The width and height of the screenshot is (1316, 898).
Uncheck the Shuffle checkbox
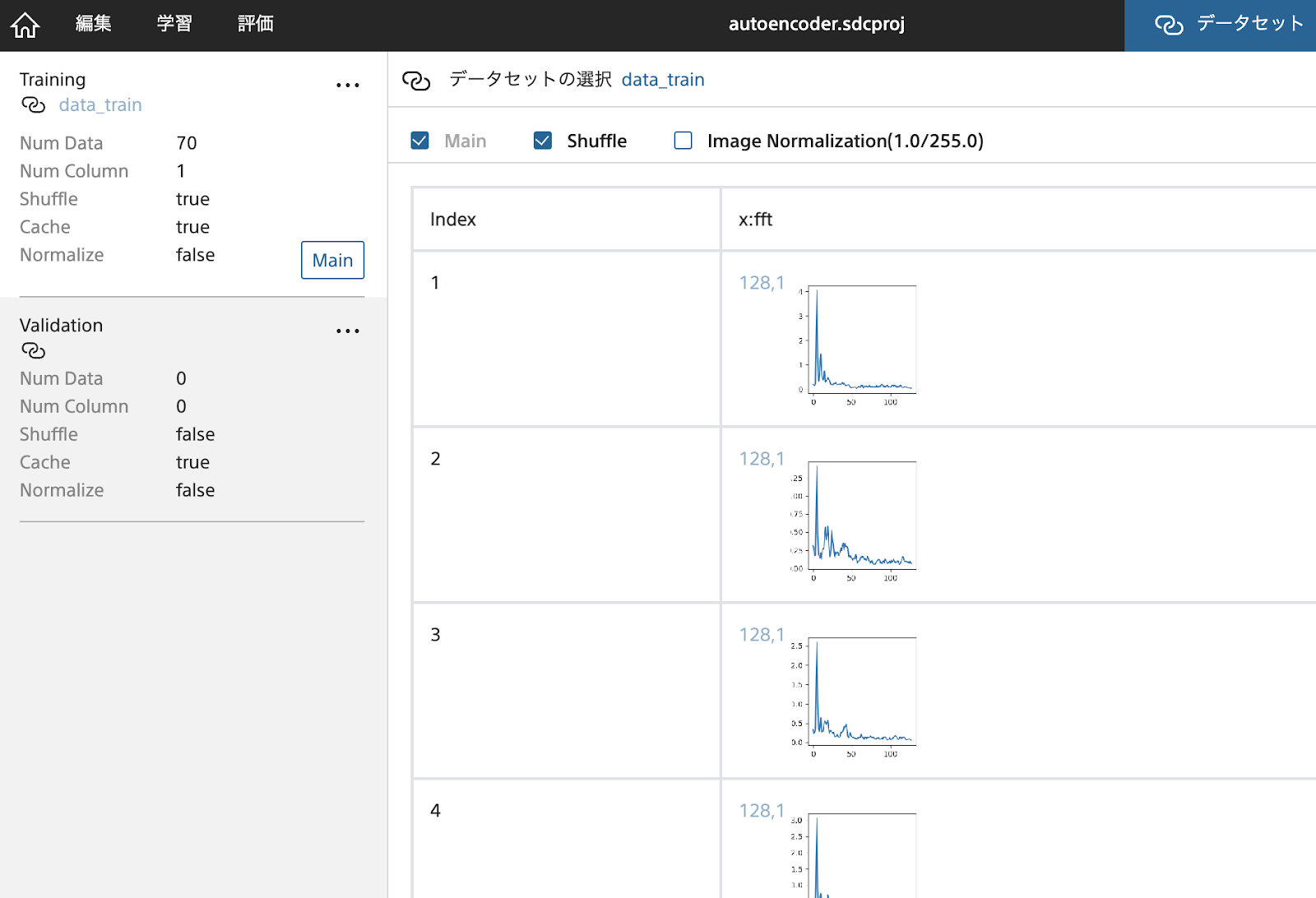[x=543, y=141]
